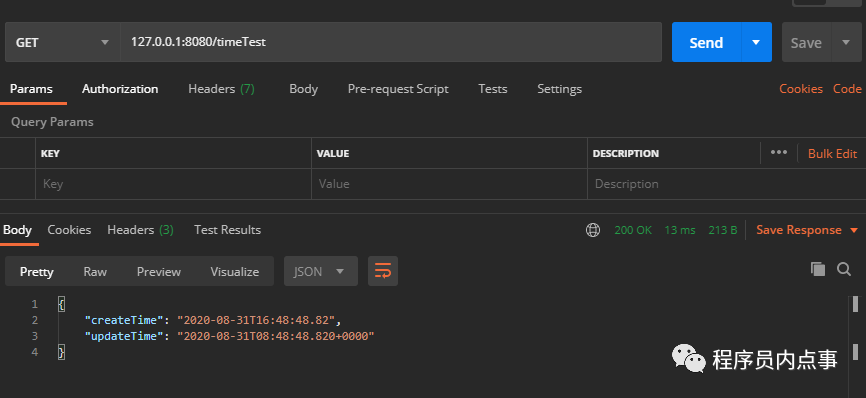Switch to the Authorization tab
Viewport: 866px width, 398px height.
pos(120,89)
